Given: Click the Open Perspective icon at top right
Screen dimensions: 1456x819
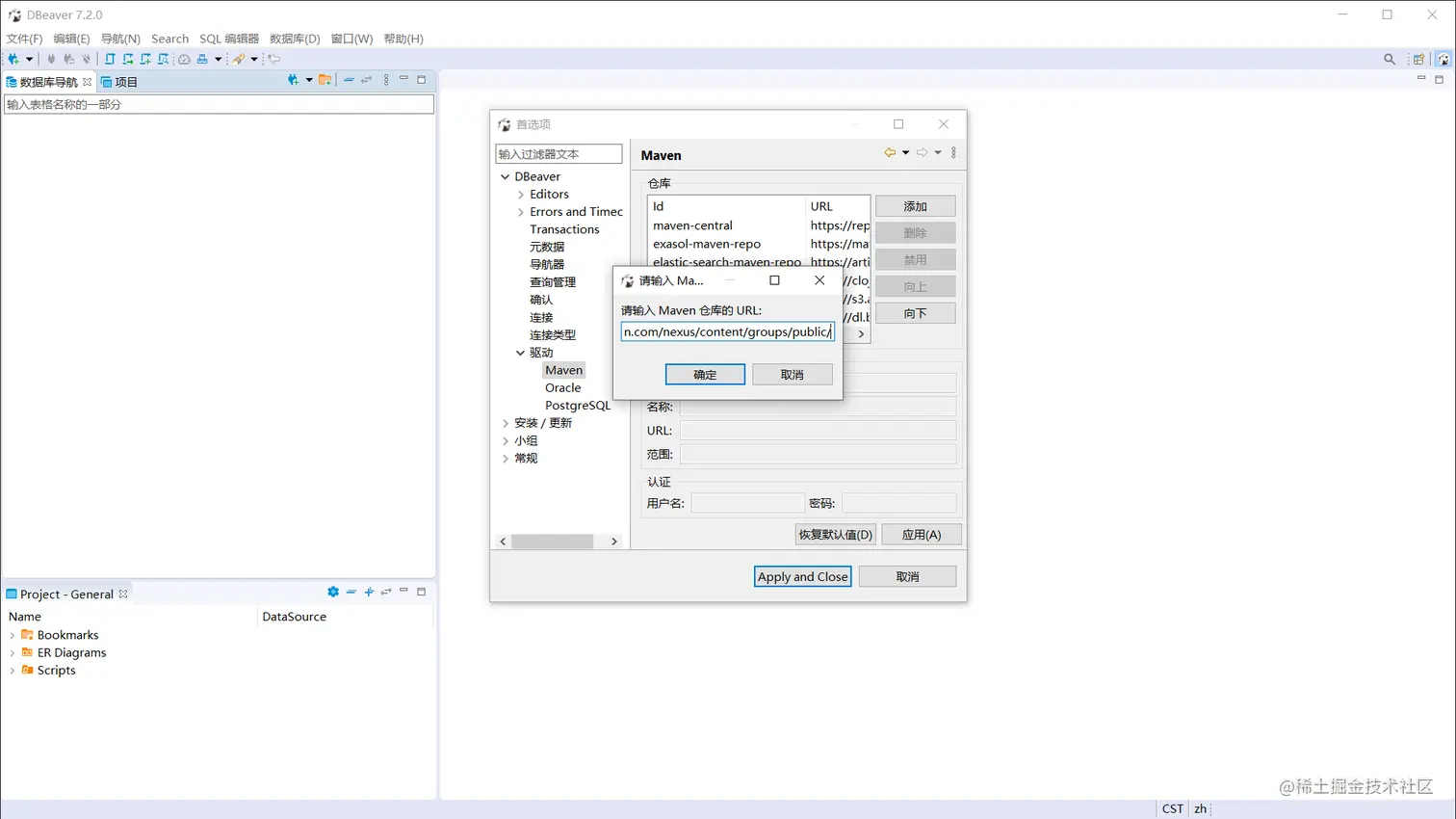Looking at the screenshot, I should 1418,59.
